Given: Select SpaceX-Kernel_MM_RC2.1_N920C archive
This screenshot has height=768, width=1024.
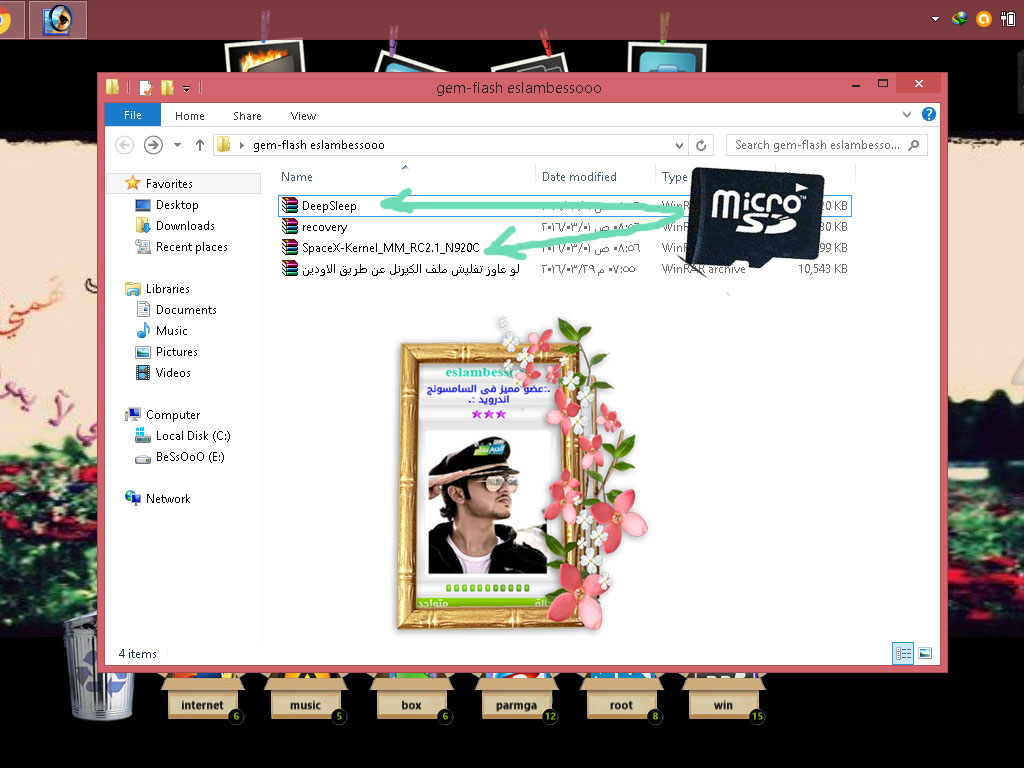Looking at the screenshot, I should pyautogui.click(x=391, y=248).
